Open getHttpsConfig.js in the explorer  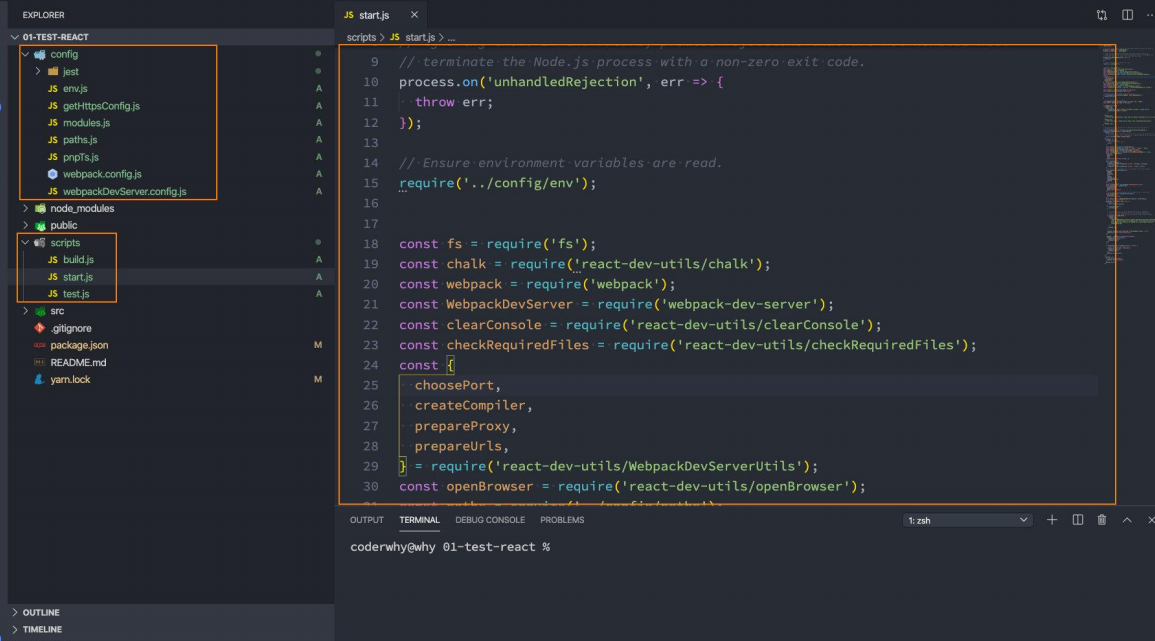tap(101, 106)
